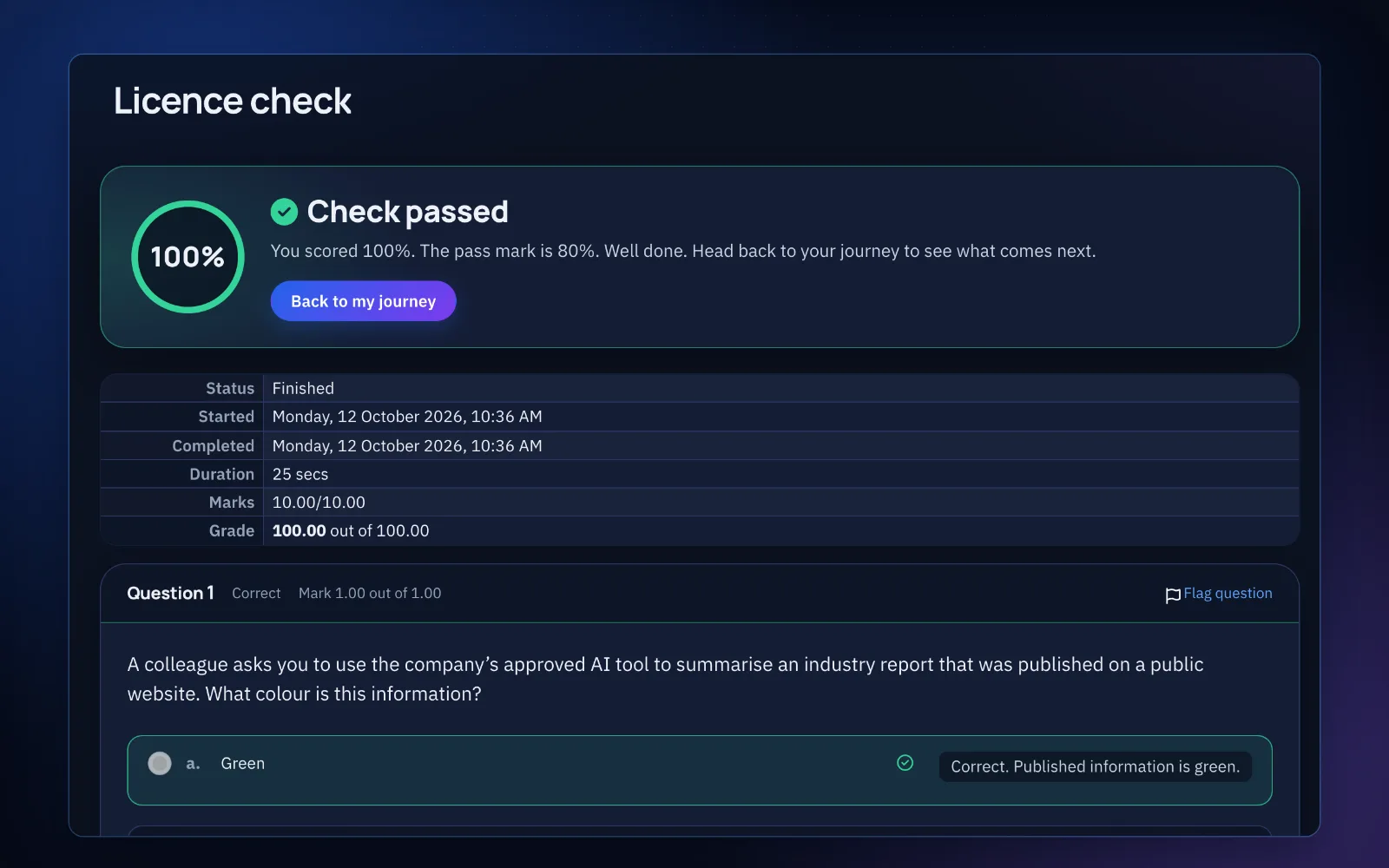Click the feedback text Correct. Published information is green.
The image size is (1389, 868).
[x=1095, y=767]
